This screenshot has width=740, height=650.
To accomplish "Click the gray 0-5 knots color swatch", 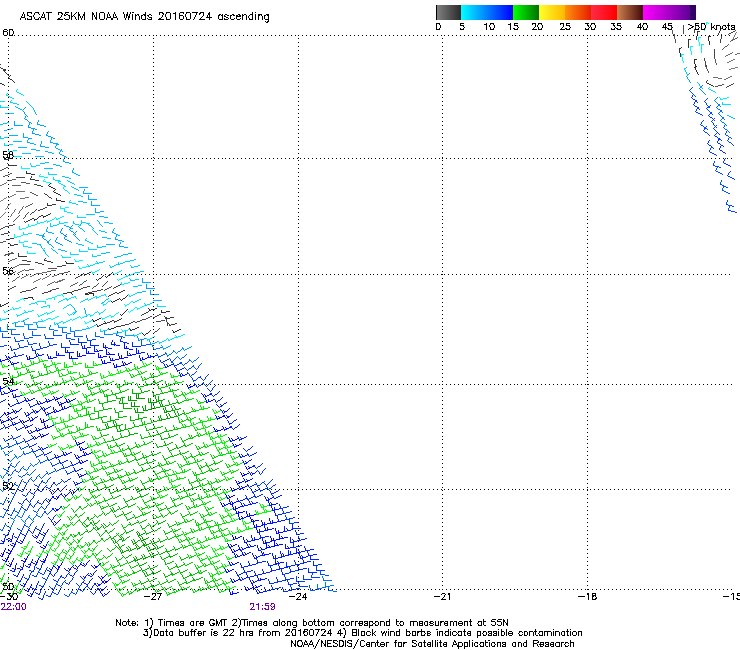I will tap(448, 12).
